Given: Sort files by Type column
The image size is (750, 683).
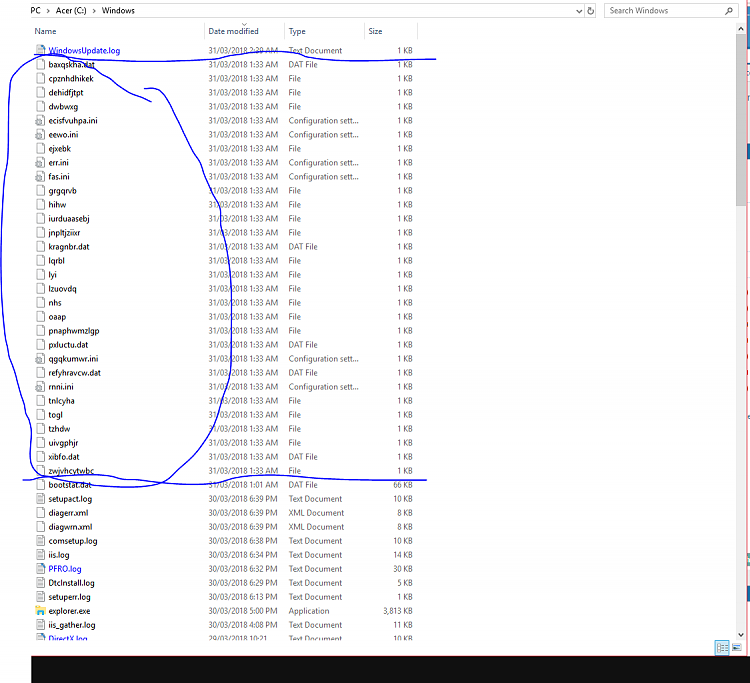Looking at the screenshot, I should click(297, 31).
